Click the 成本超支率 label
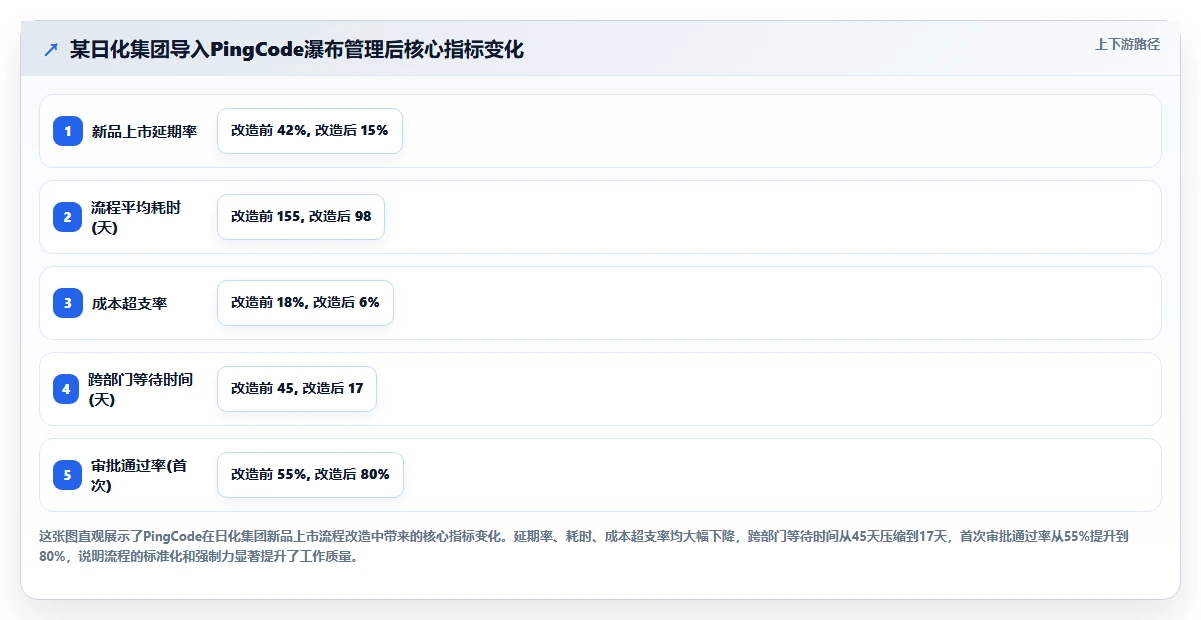The height and width of the screenshot is (620, 1201). coord(129,303)
